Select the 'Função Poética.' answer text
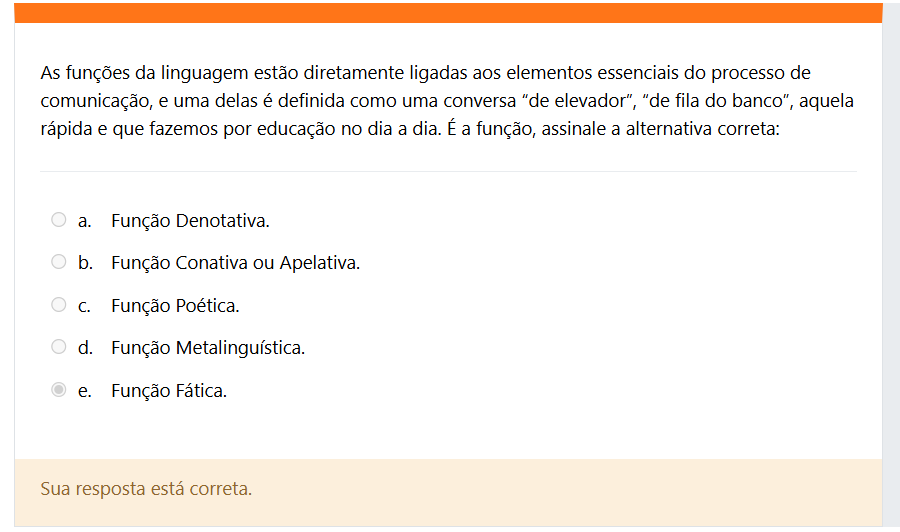 pyautogui.click(x=175, y=305)
